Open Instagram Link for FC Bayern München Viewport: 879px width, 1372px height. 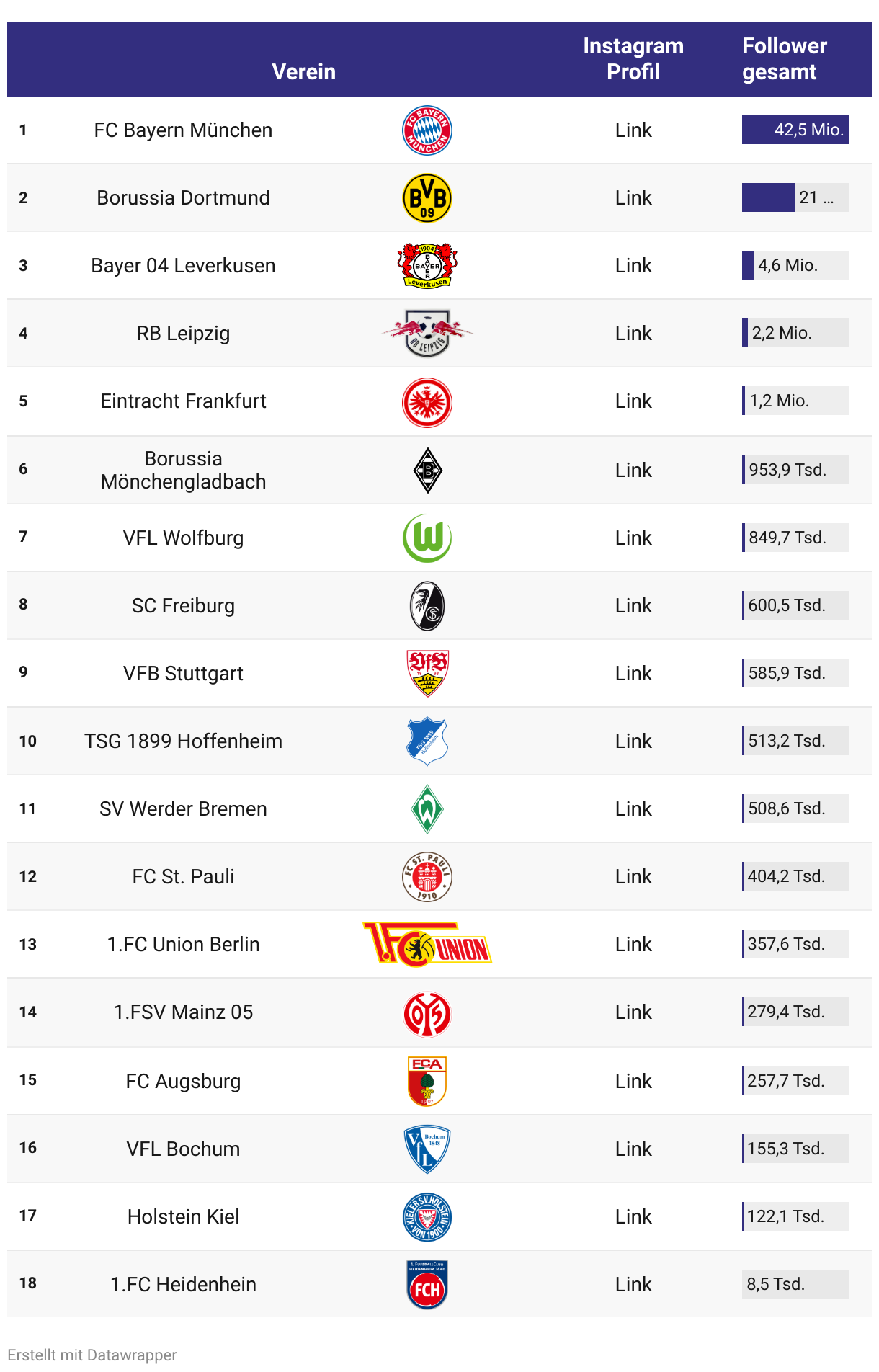(x=633, y=130)
